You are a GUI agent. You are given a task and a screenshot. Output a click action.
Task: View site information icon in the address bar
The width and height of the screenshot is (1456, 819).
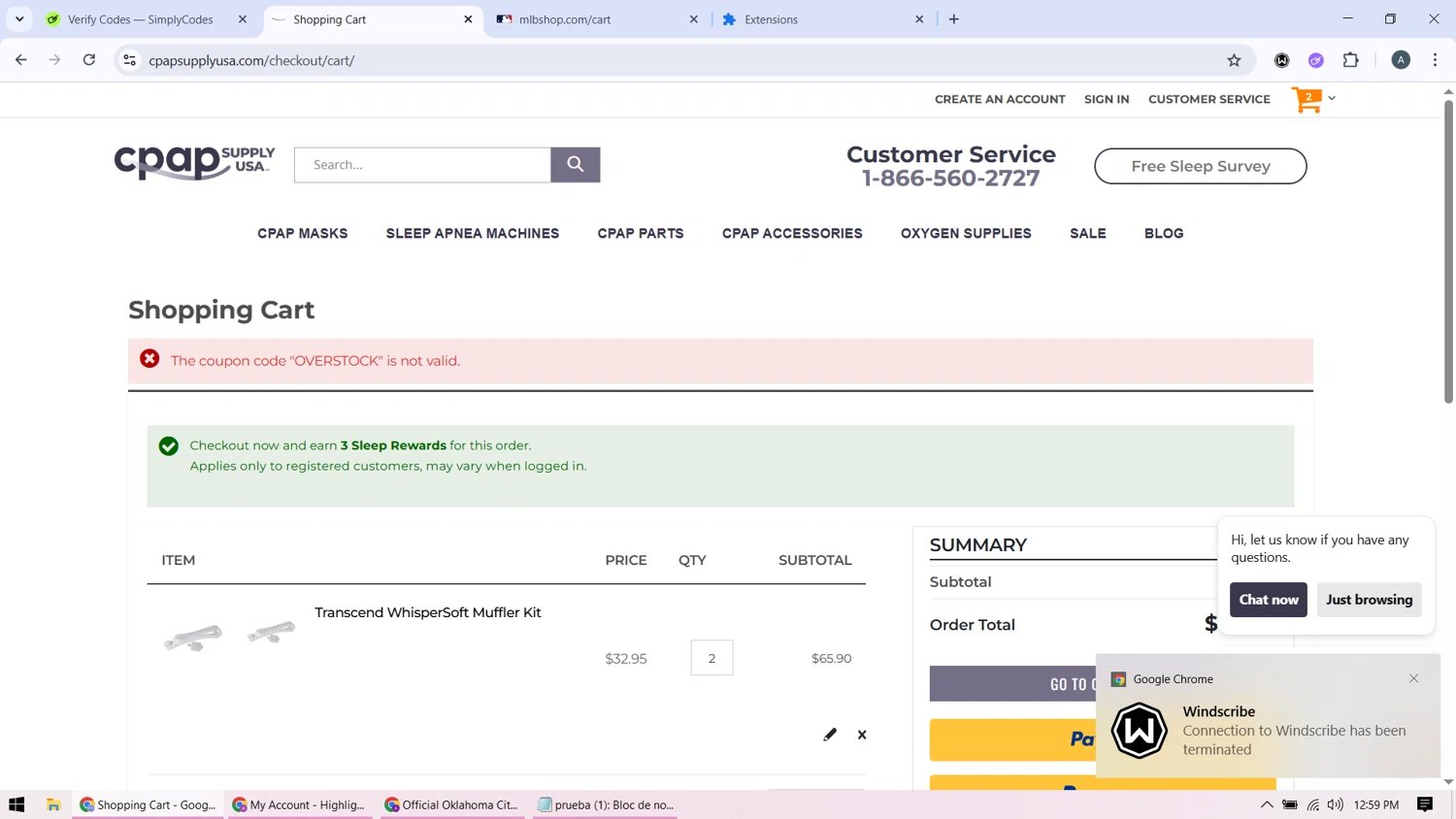129,60
